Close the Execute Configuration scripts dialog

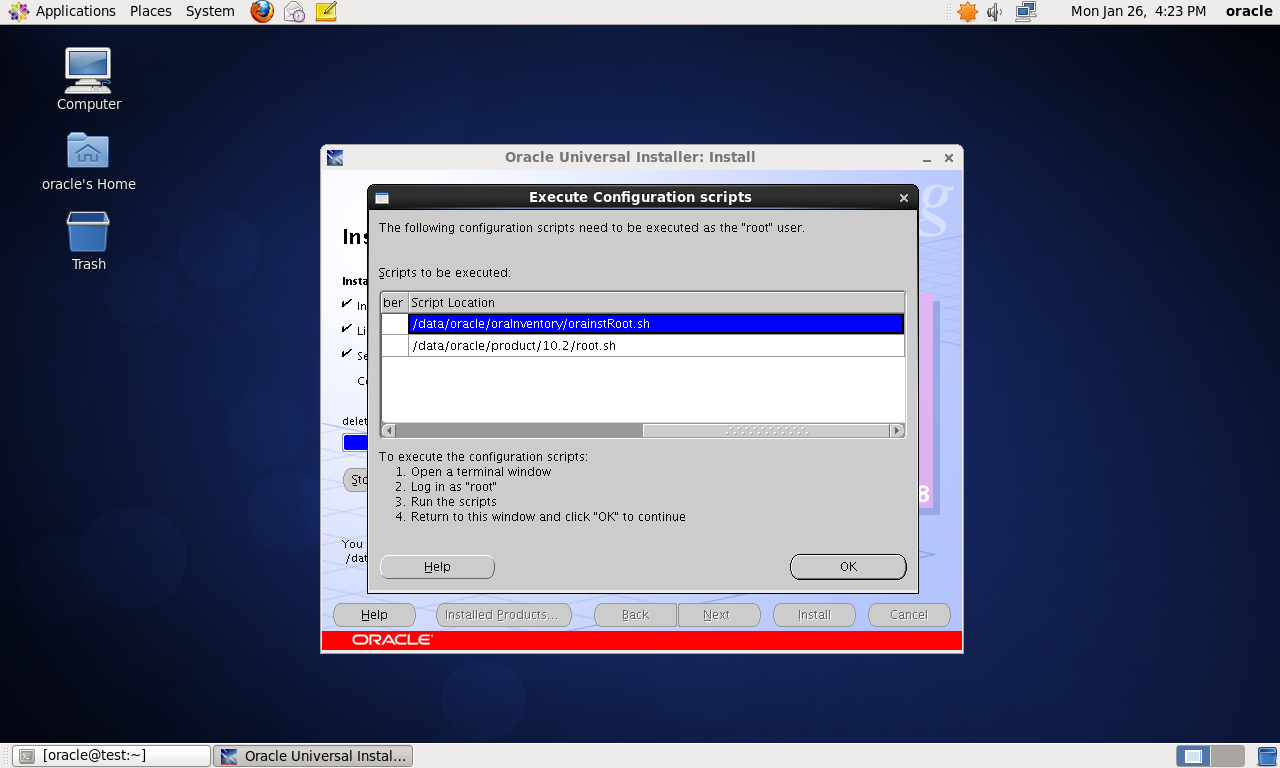[x=904, y=198]
